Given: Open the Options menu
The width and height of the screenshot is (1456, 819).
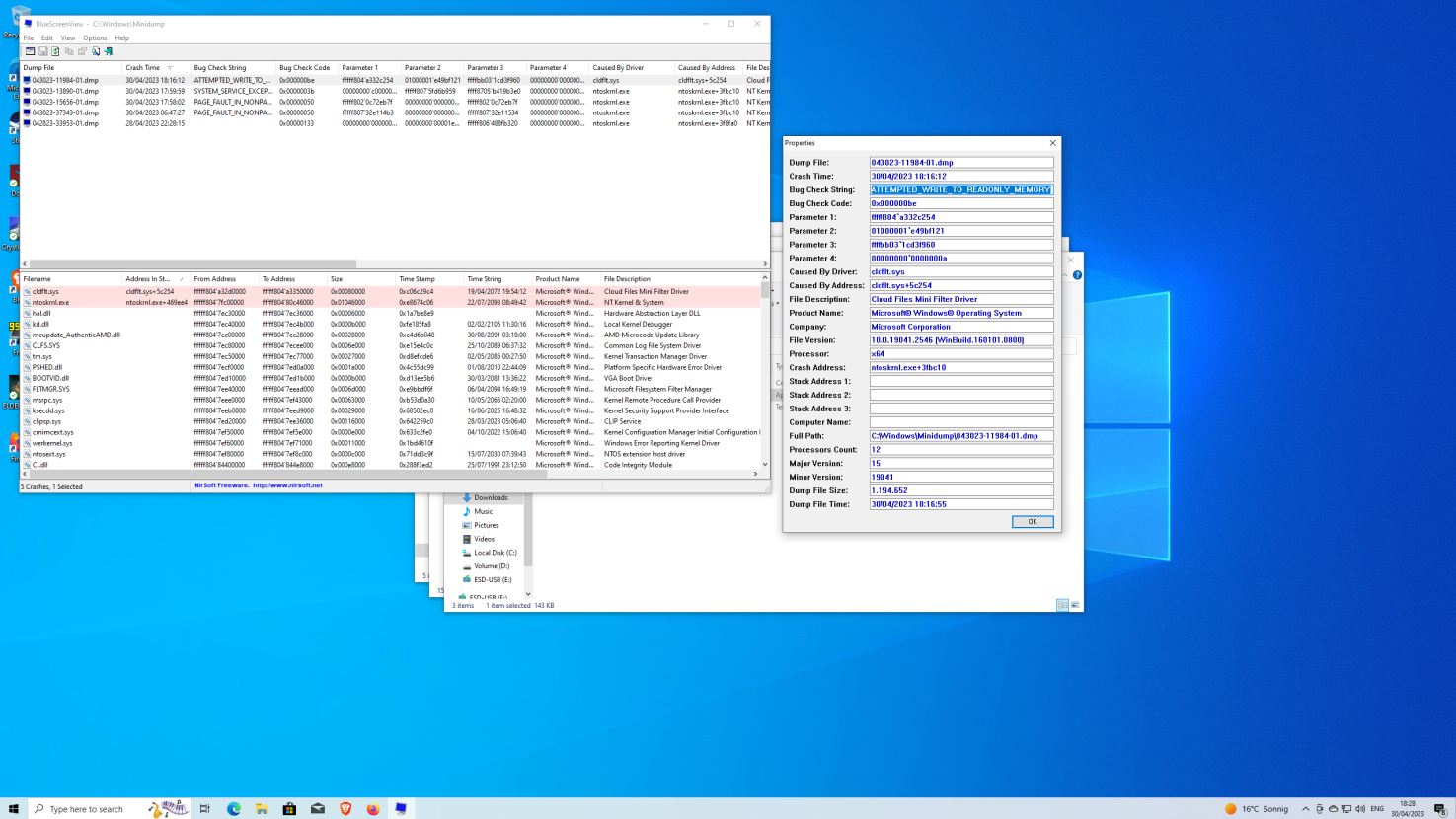Looking at the screenshot, I should 95,38.
